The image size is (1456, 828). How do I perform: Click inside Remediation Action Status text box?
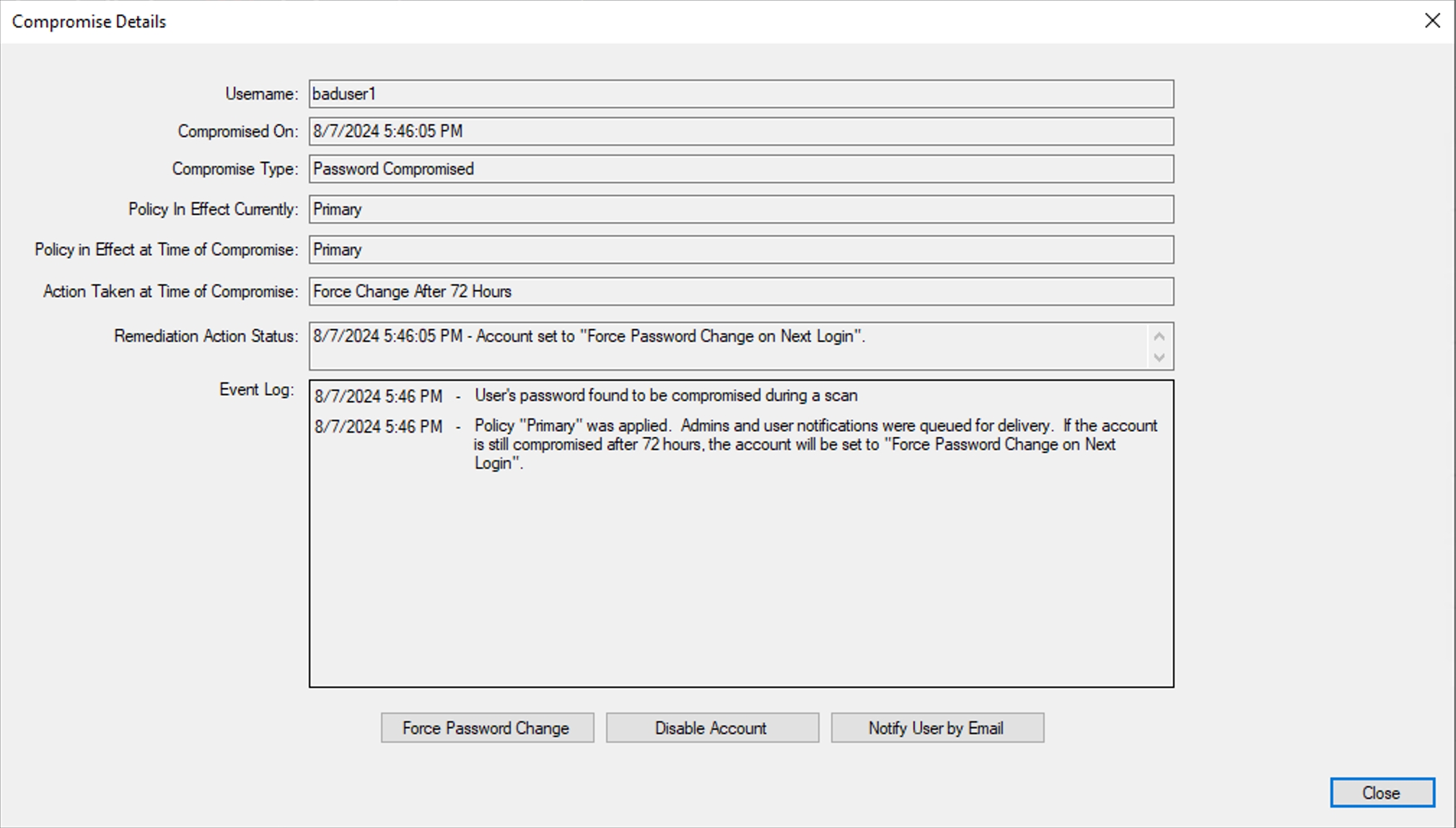click(727, 346)
